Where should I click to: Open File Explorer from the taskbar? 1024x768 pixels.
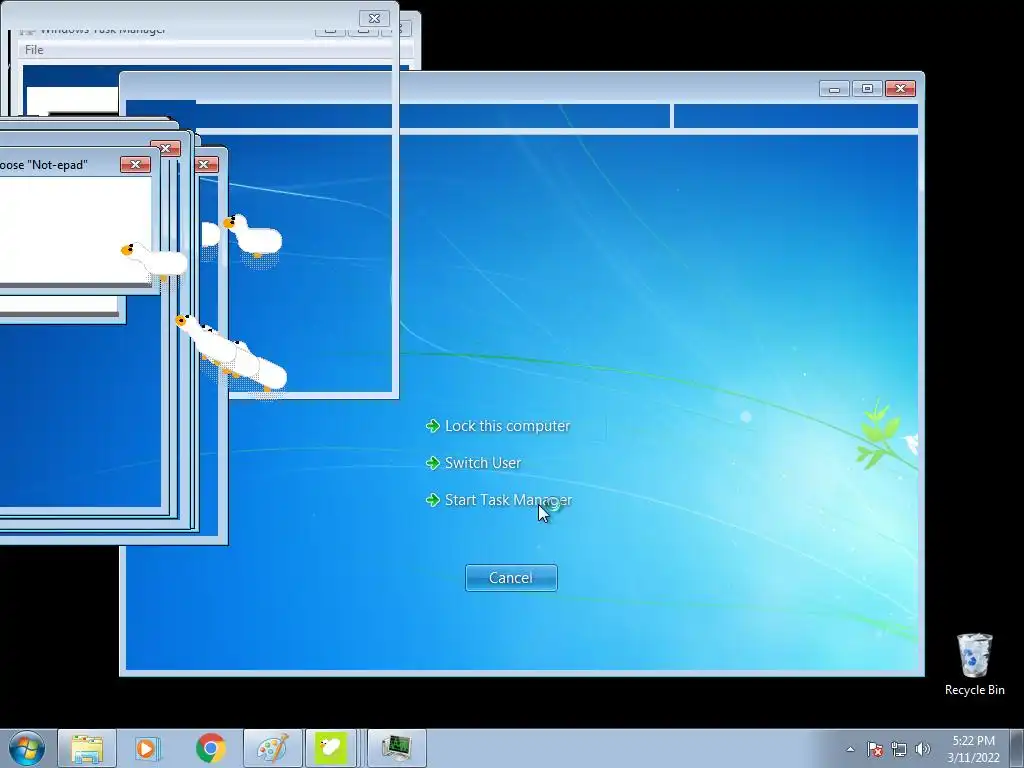coord(87,748)
